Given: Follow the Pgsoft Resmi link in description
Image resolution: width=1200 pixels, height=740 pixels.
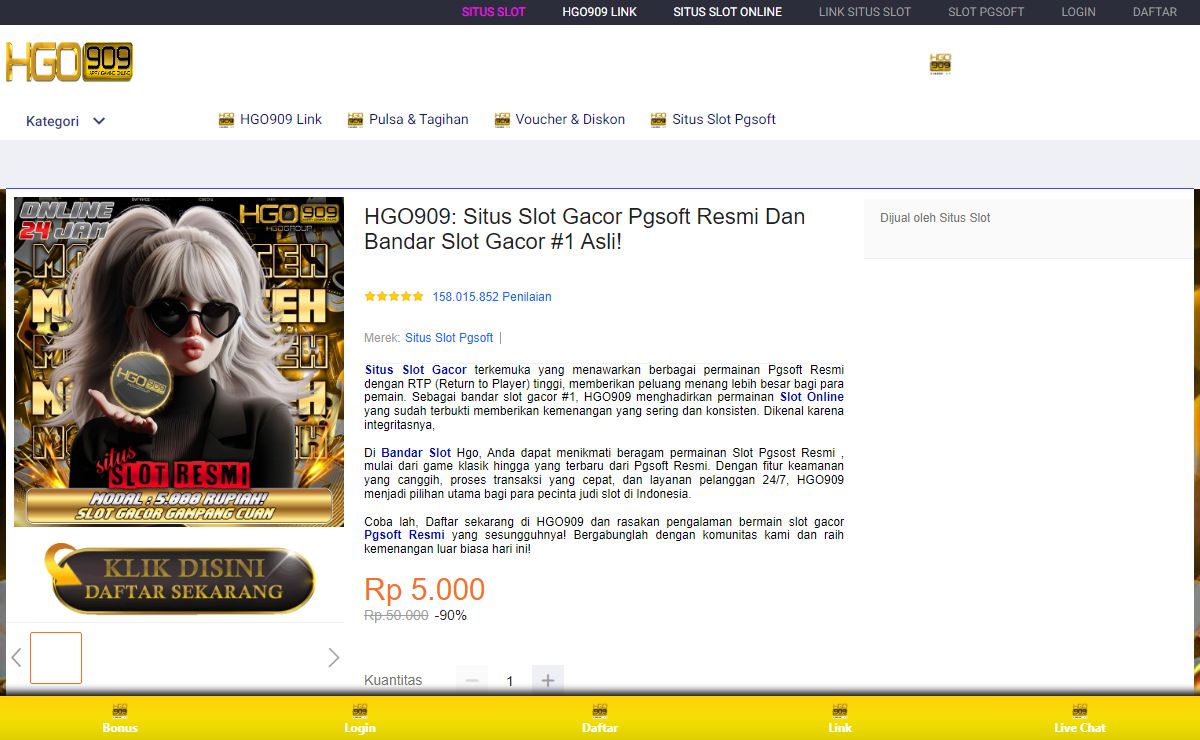Looking at the screenshot, I should (x=404, y=535).
